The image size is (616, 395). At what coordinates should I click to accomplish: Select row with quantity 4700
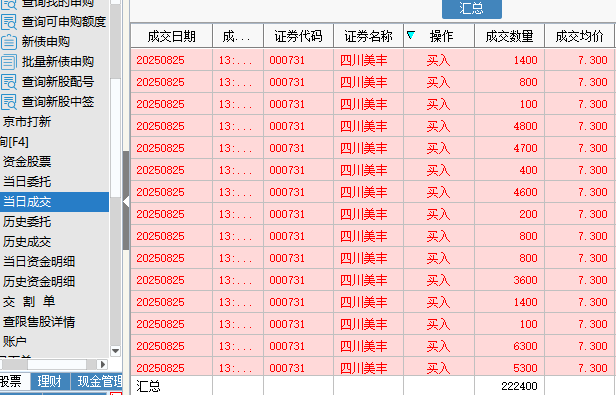pyautogui.click(x=373, y=148)
